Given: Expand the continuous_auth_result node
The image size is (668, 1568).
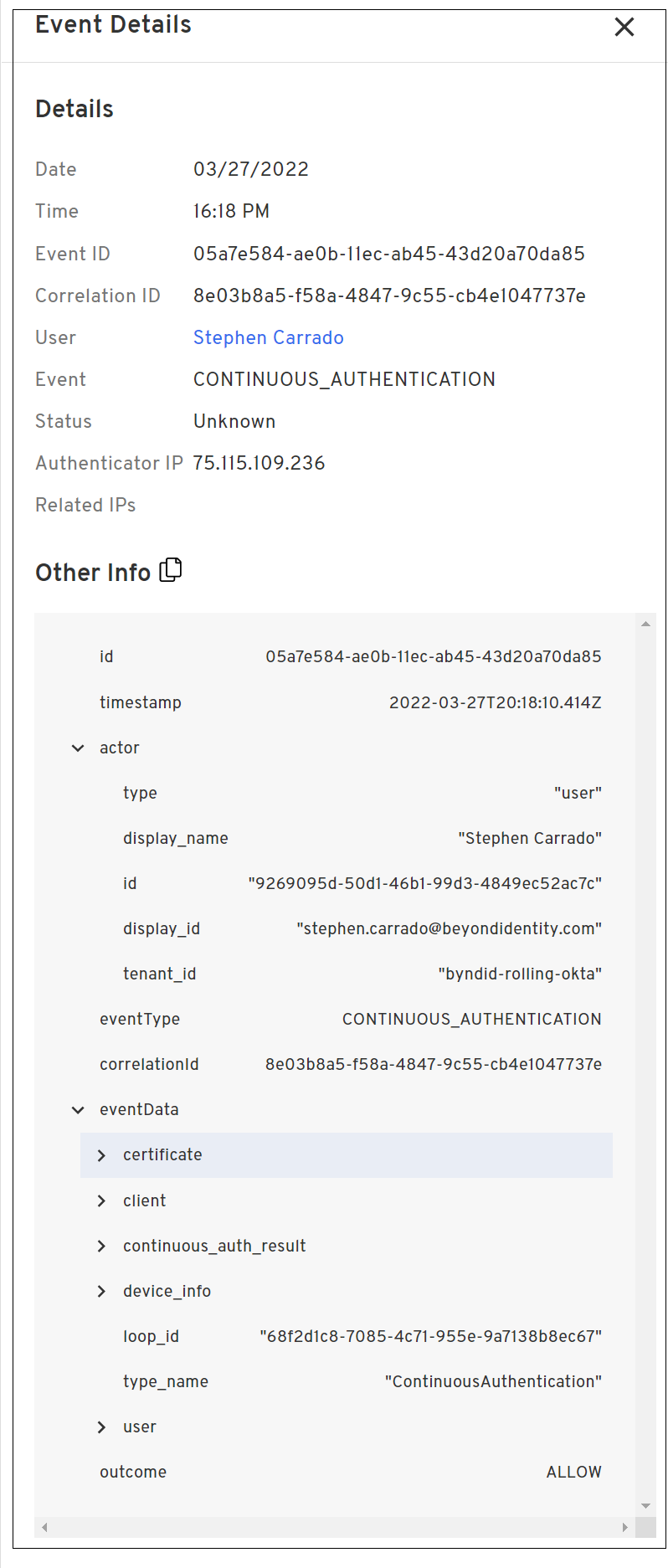Looking at the screenshot, I should click(x=101, y=1246).
